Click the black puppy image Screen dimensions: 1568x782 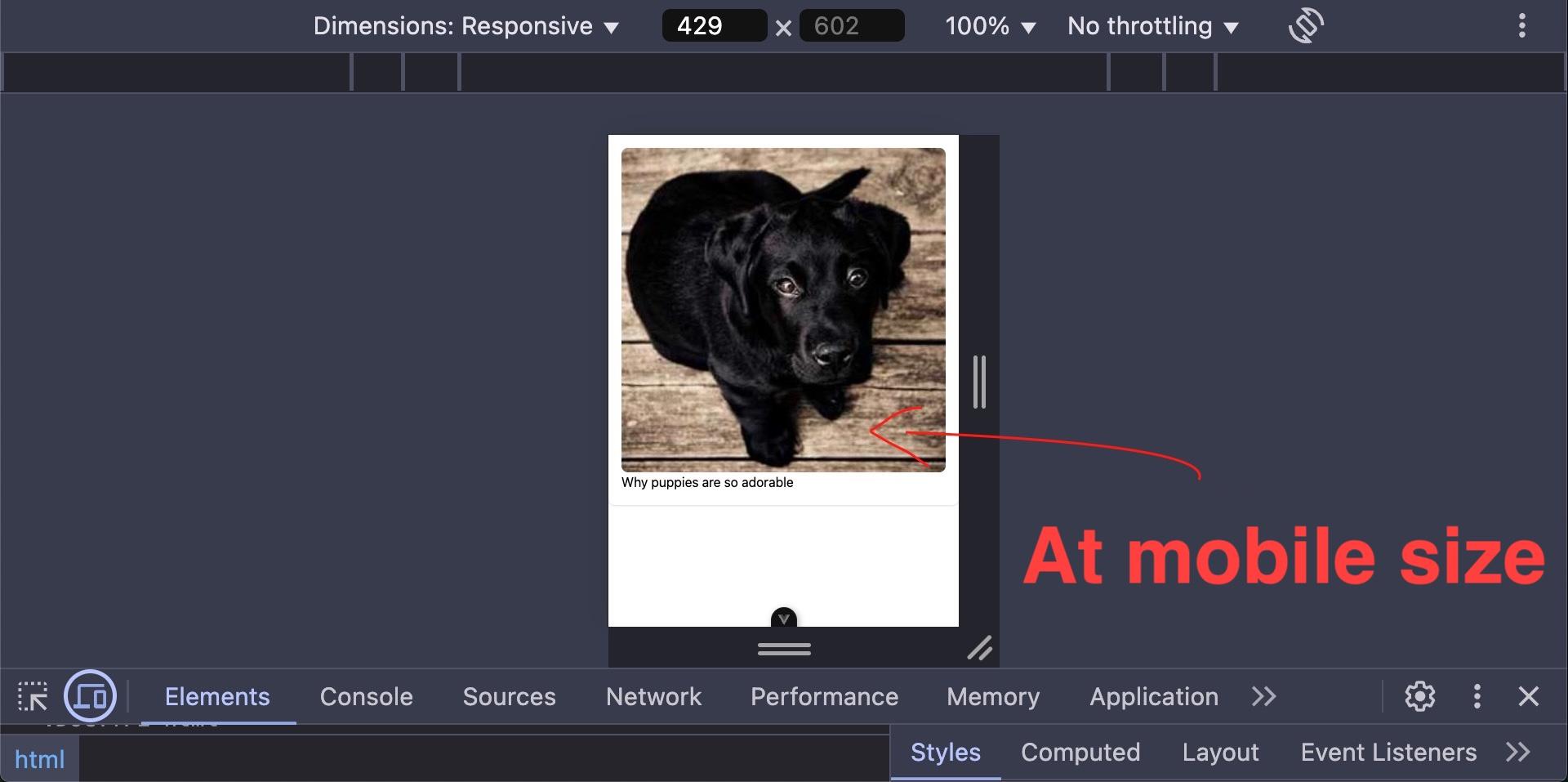tap(782, 309)
